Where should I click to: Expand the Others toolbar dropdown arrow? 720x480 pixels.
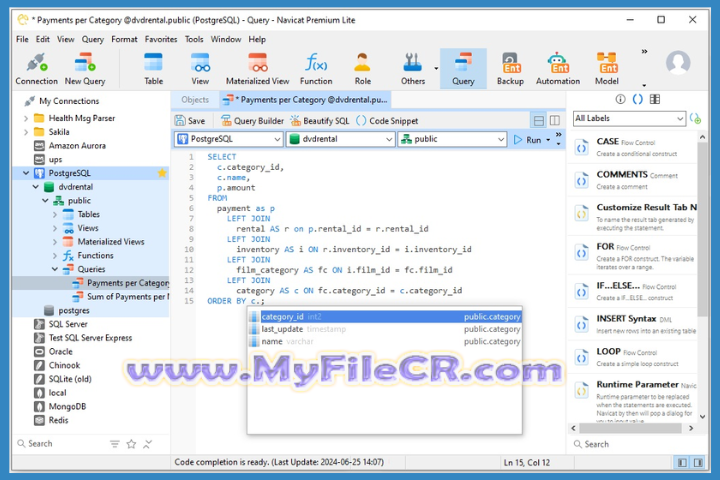click(x=436, y=69)
